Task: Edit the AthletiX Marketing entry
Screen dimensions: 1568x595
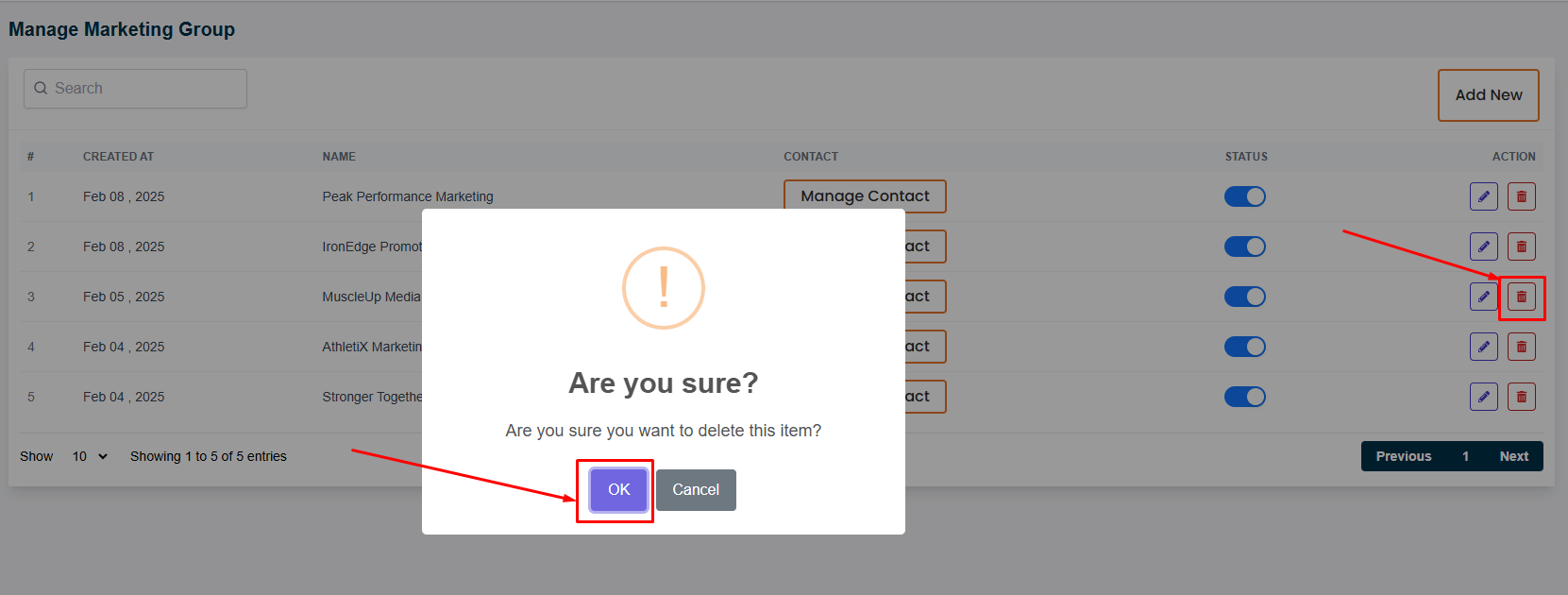Action: coord(1483,347)
